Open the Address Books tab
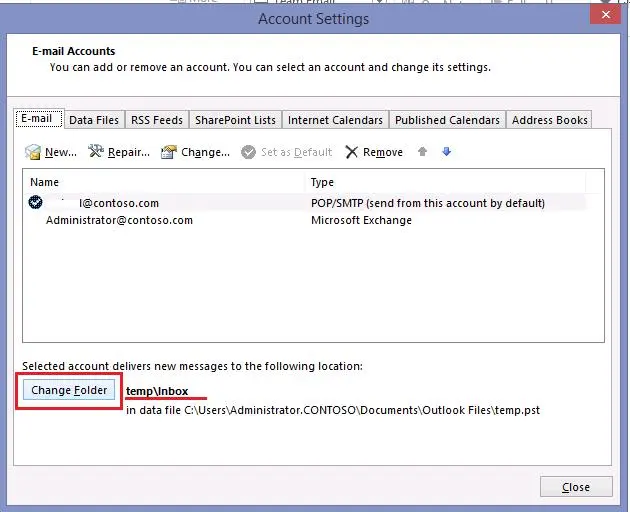Screen dimensions: 630x512 tap(549, 120)
